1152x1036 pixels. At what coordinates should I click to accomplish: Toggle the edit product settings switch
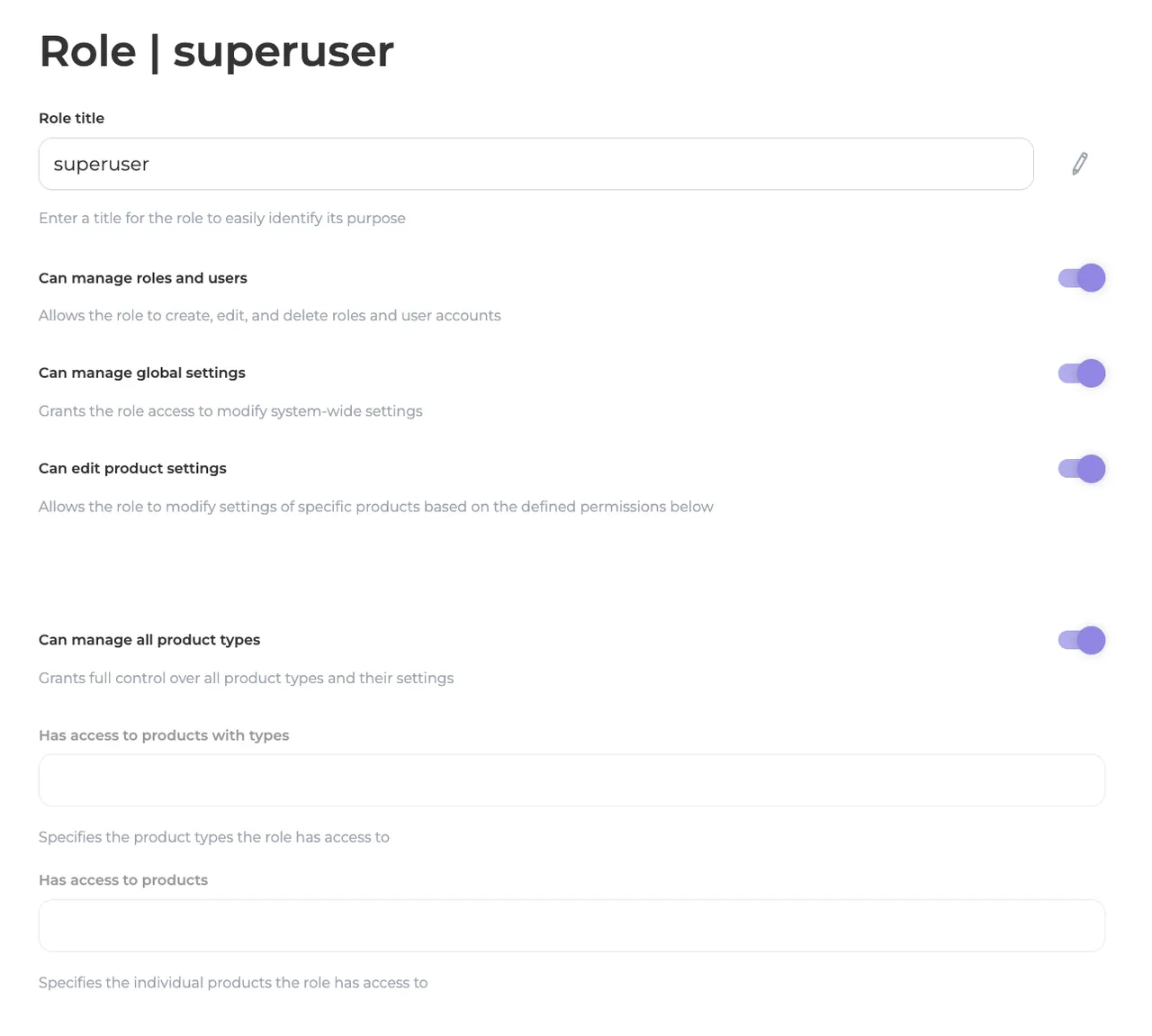coord(1082,469)
